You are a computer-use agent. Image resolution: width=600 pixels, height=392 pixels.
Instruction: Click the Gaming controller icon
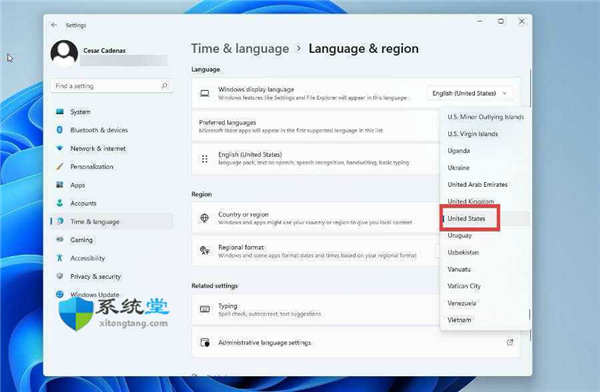click(x=60, y=240)
